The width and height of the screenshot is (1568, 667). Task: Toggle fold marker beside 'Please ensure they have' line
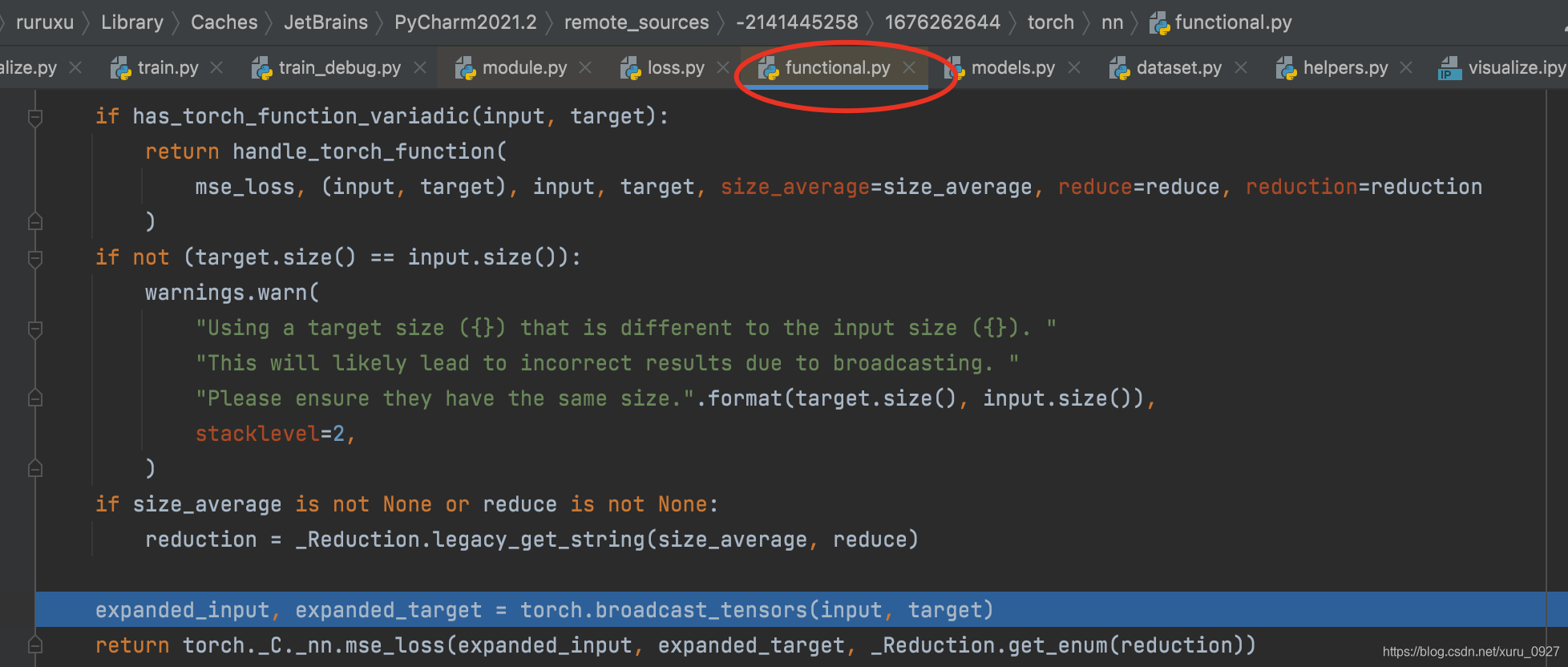click(35, 398)
